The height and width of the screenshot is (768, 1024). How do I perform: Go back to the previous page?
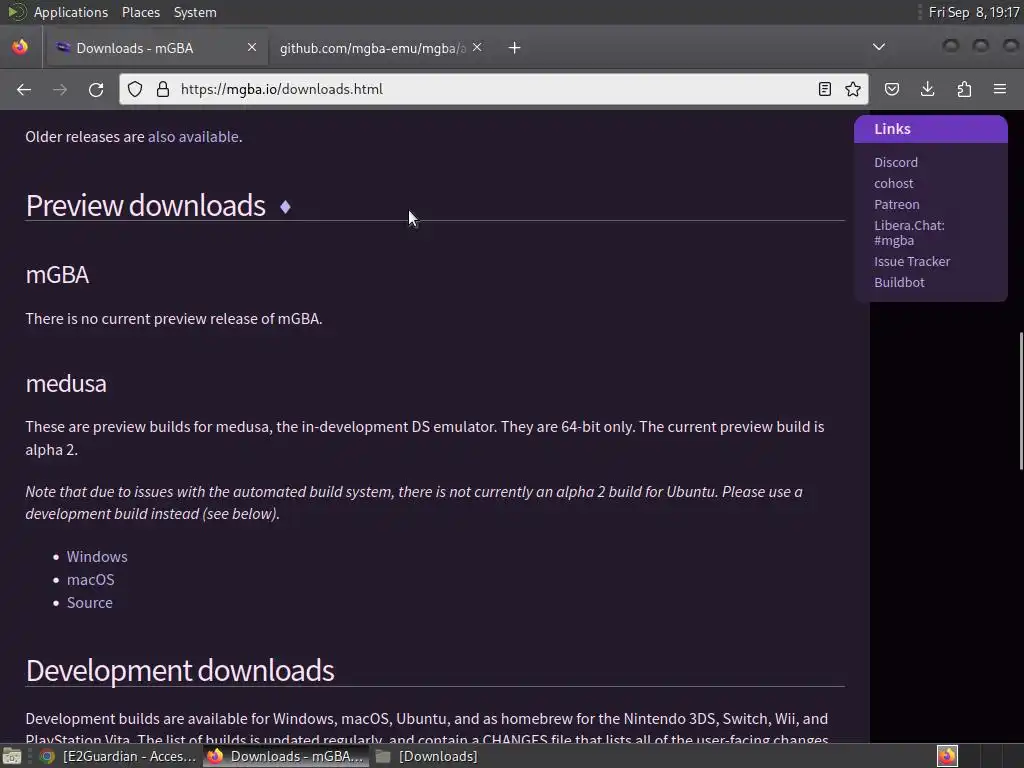24,89
